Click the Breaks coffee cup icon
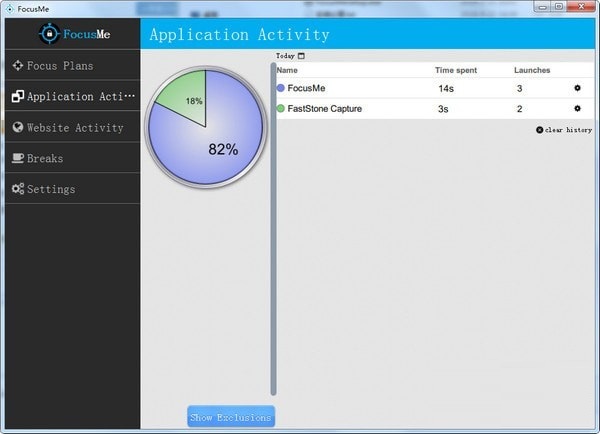The image size is (600, 434). pos(17,159)
